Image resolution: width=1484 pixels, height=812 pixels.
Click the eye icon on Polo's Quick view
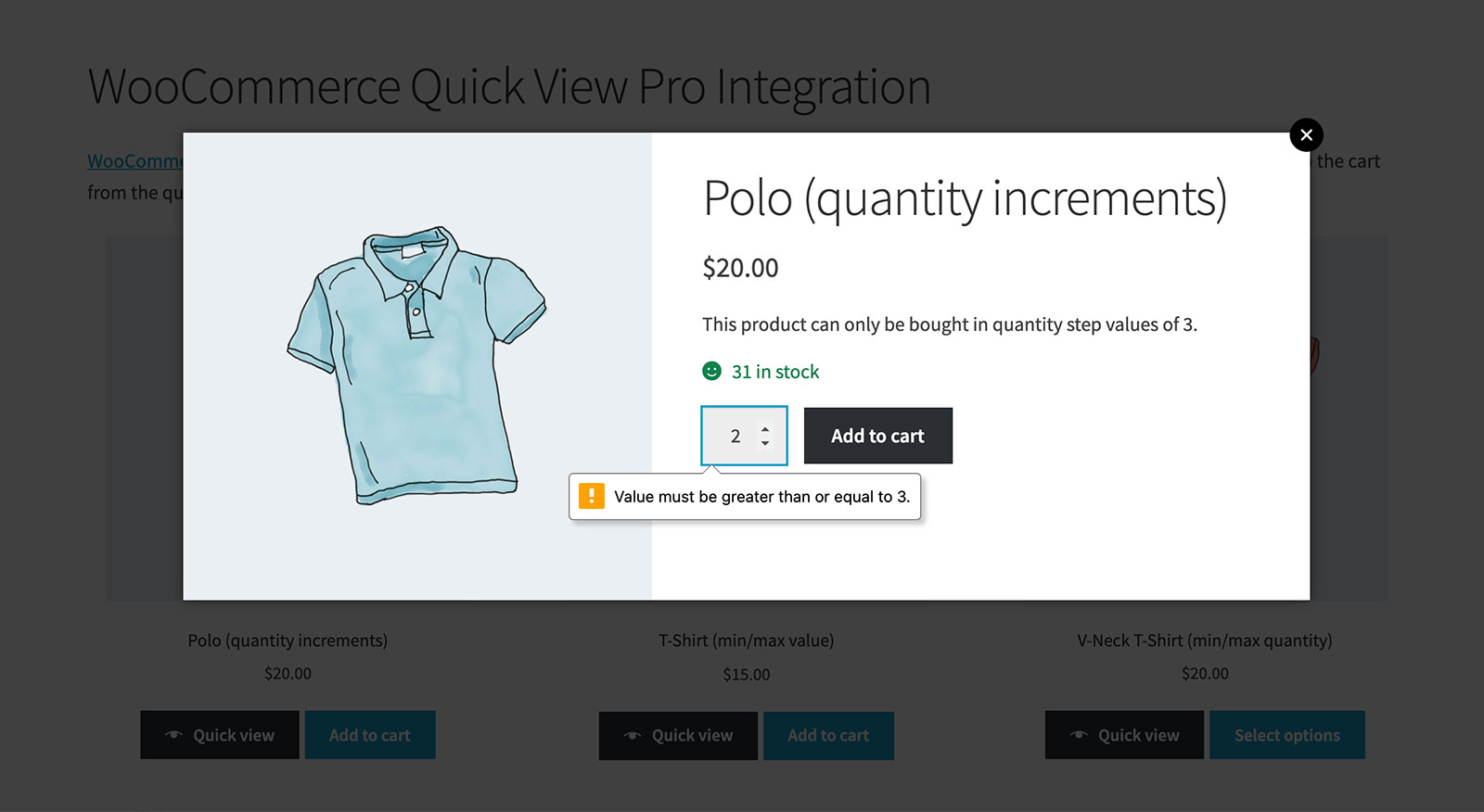pos(173,735)
